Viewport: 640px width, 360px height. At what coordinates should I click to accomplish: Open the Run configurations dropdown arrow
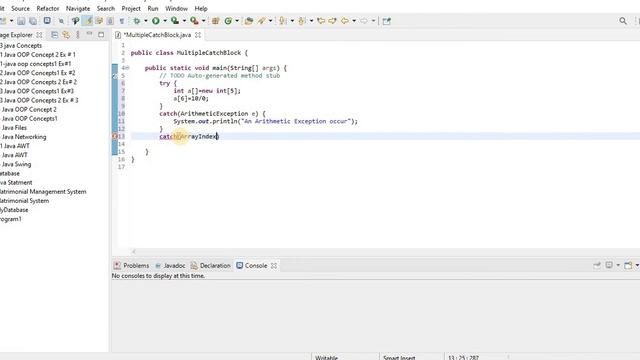click(165, 21)
